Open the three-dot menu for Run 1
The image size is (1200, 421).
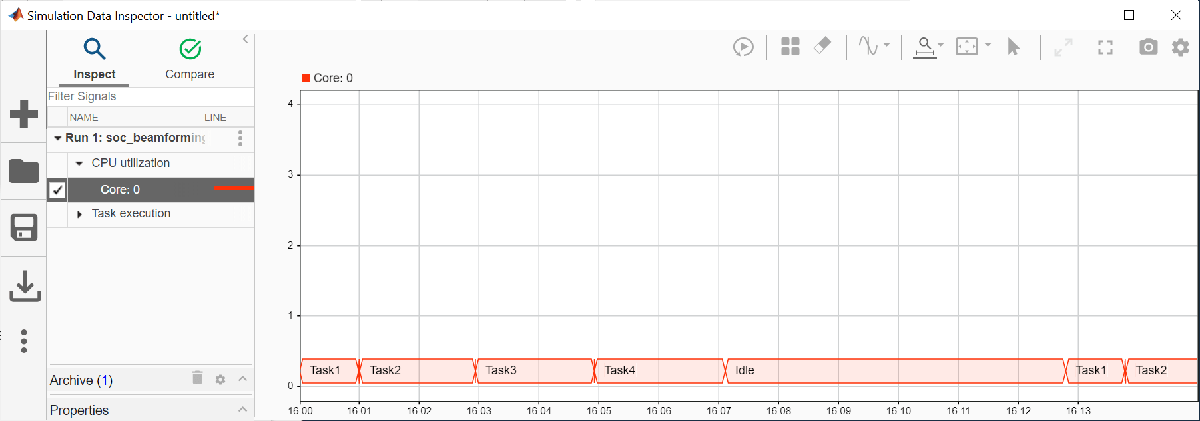239,138
